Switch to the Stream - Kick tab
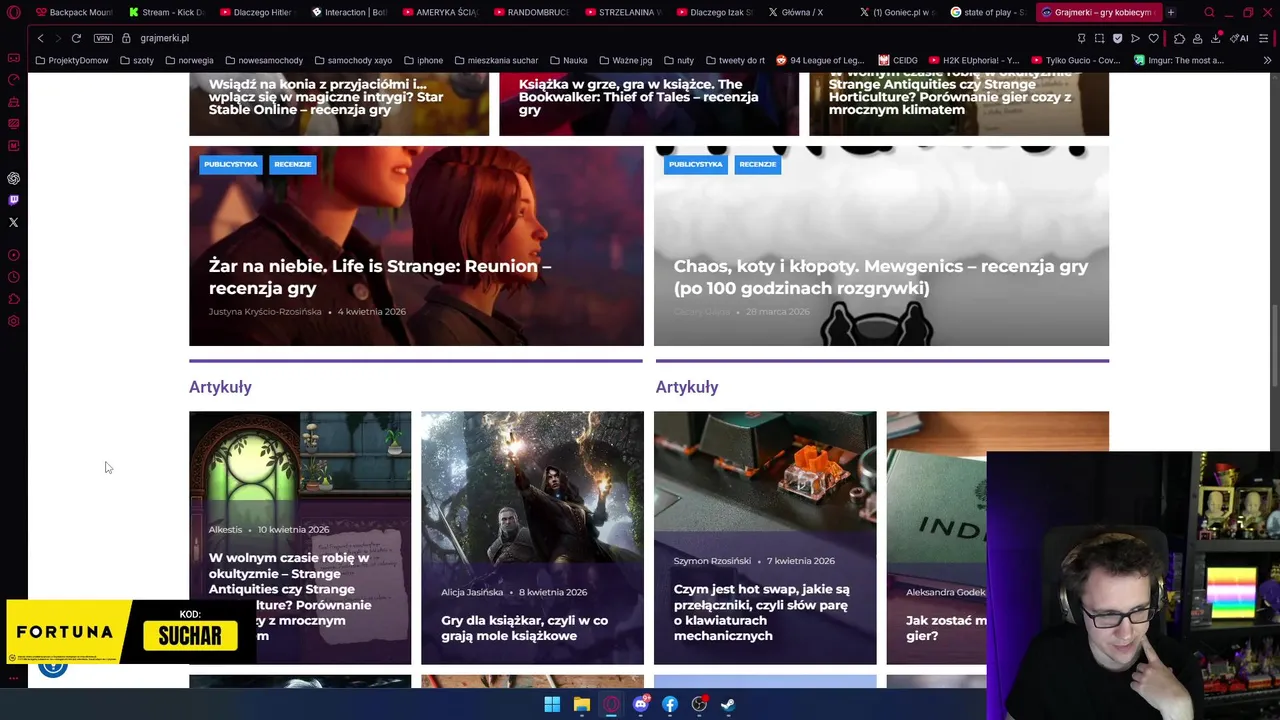The width and height of the screenshot is (1280, 720). point(166,12)
